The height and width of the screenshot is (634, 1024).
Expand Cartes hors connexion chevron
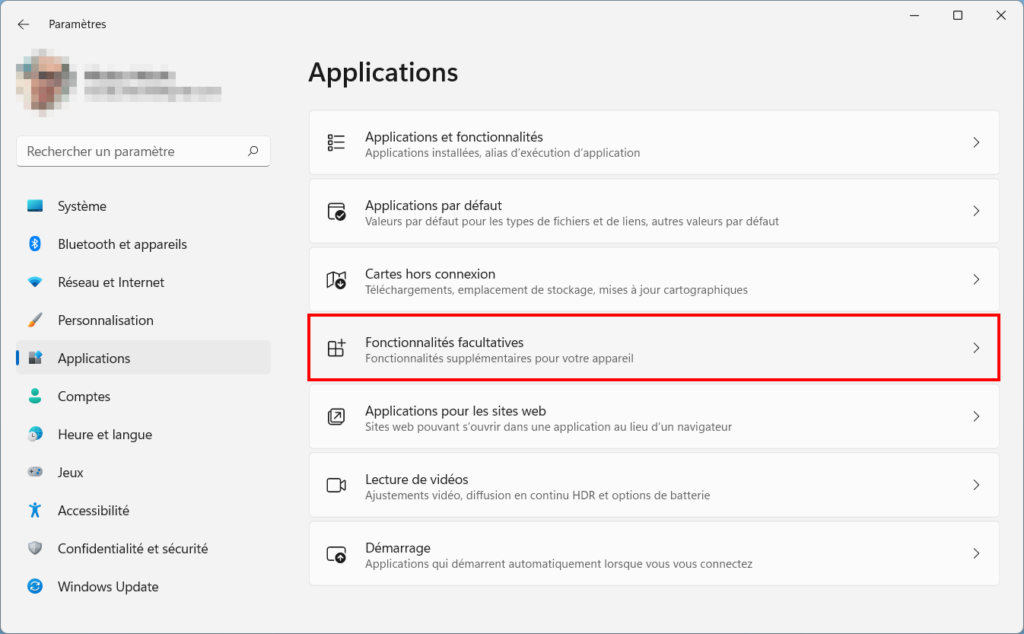tap(976, 279)
